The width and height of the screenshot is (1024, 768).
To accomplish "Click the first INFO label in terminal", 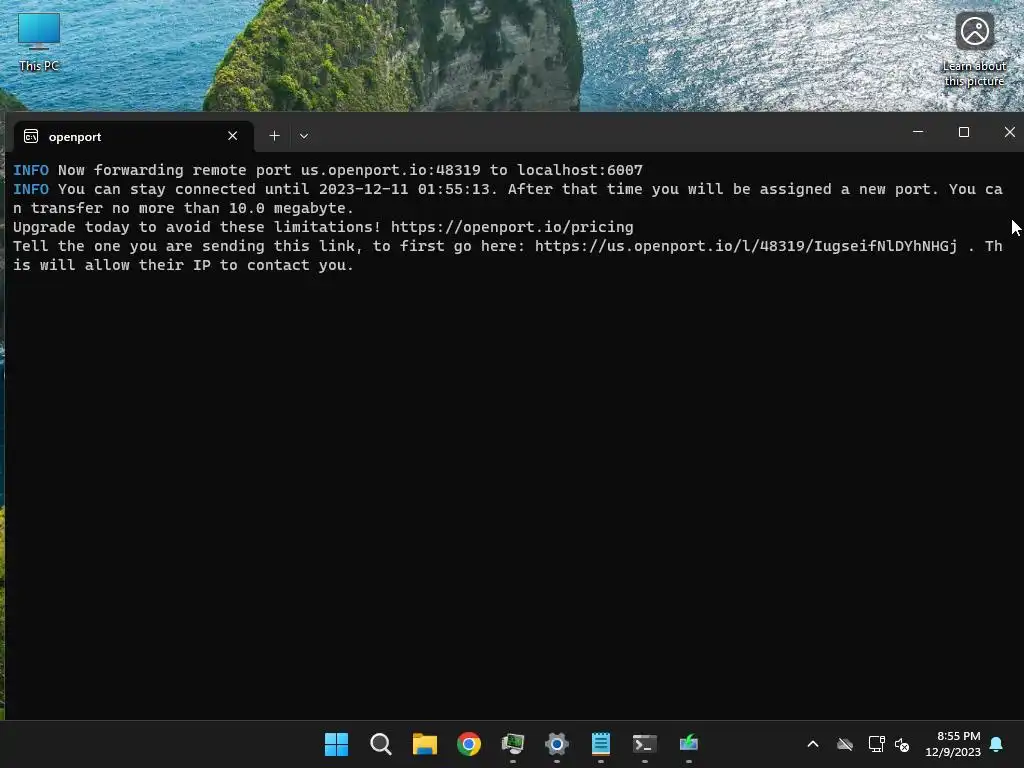I will coord(31,170).
